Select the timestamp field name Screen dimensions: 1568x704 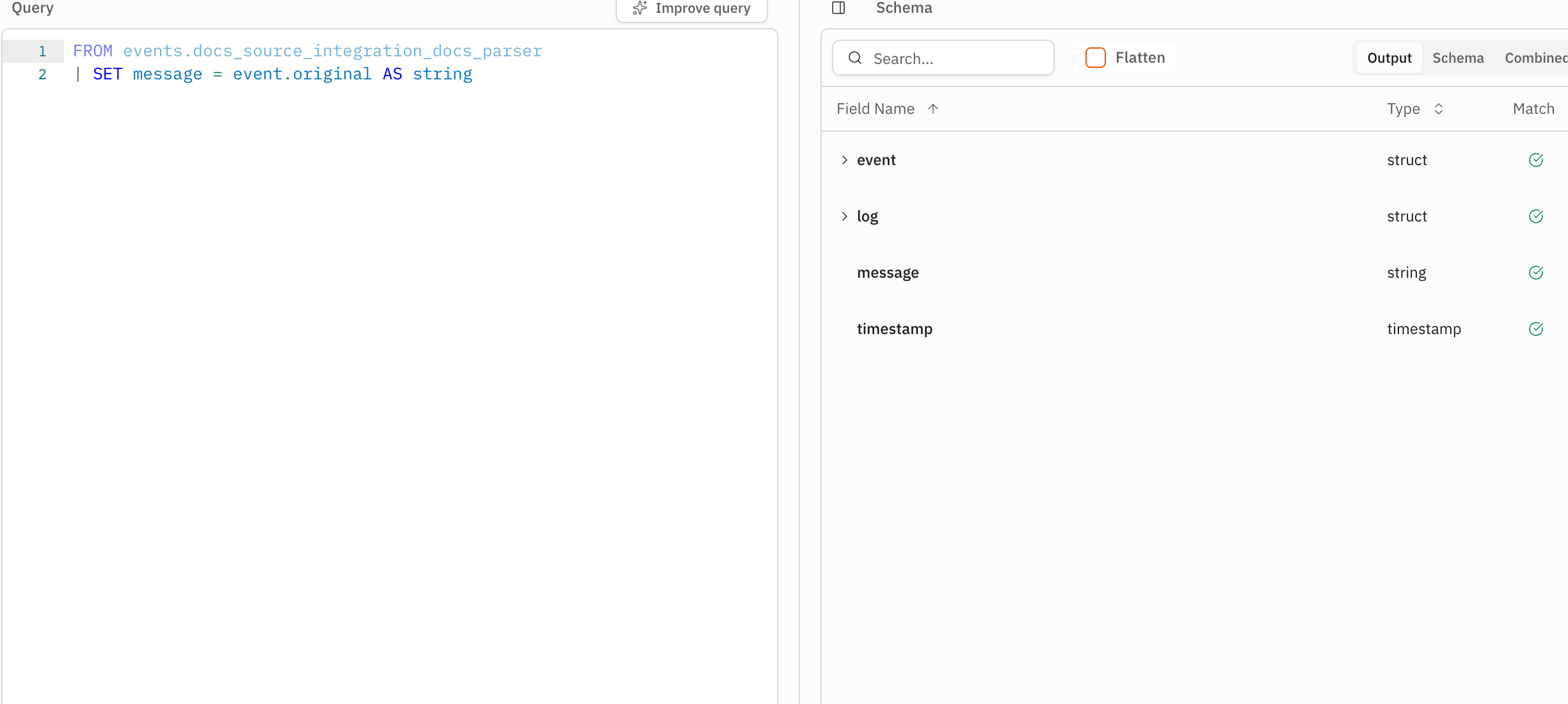(895, 329)
